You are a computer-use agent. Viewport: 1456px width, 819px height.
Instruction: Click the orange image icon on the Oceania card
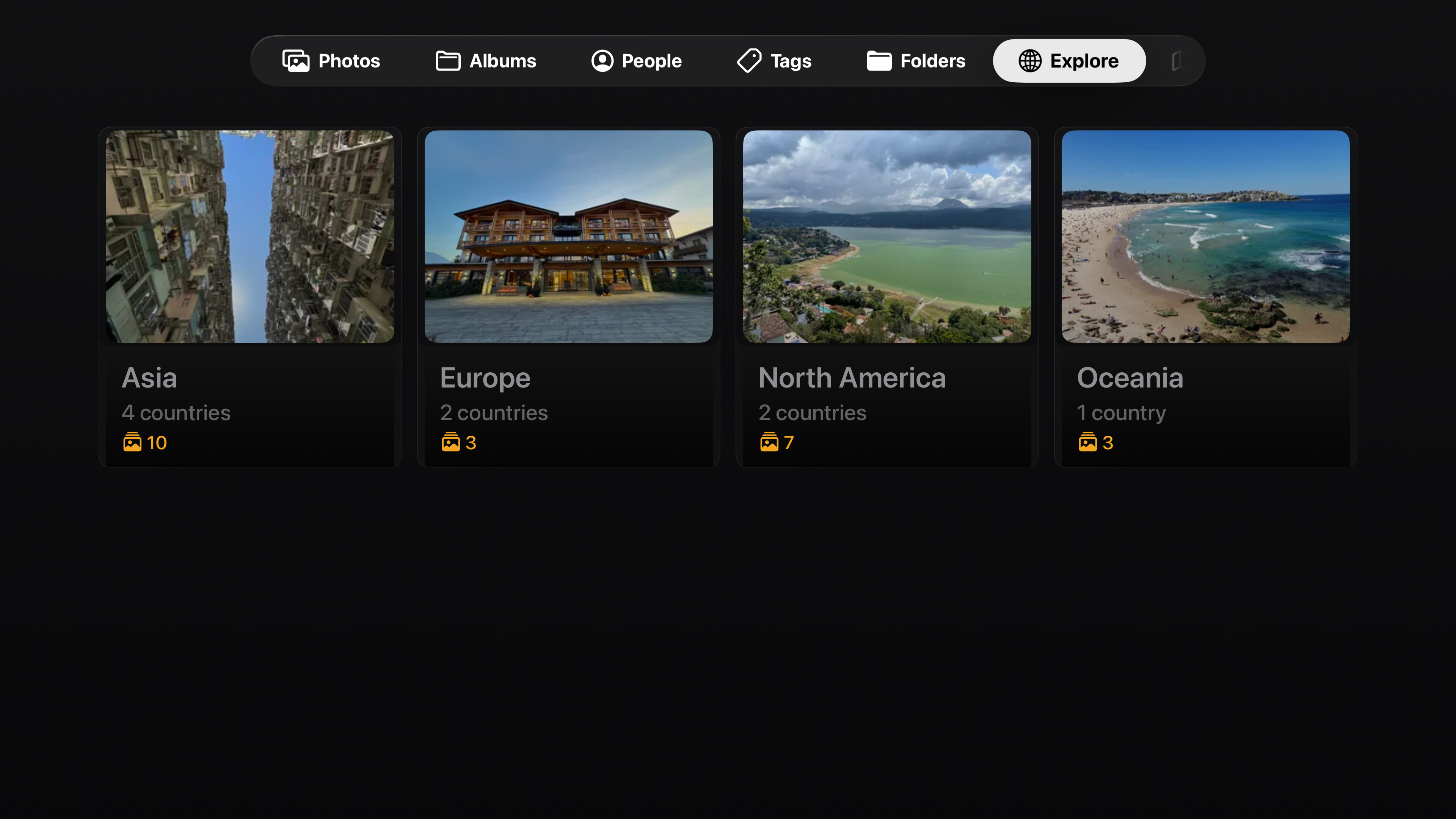1087,442
